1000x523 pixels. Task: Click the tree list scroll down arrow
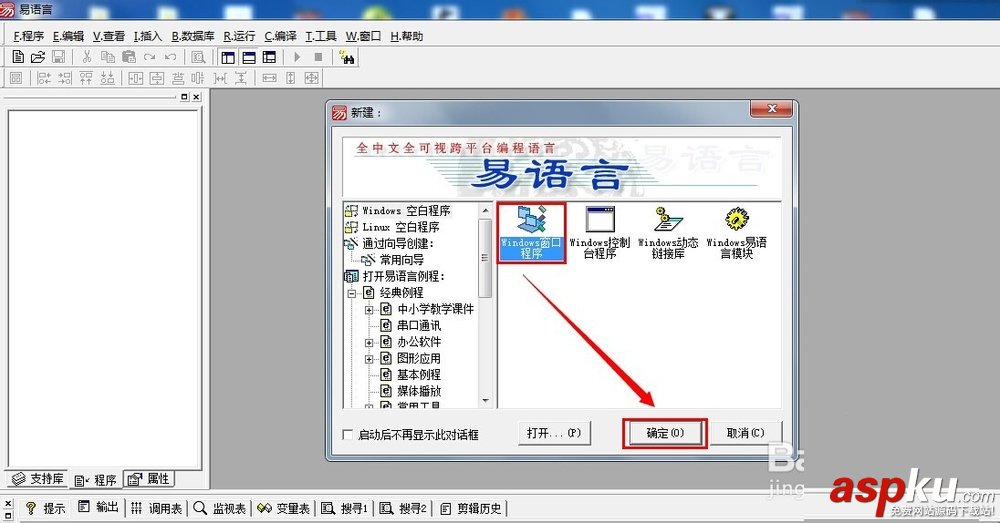pos(485,401)
